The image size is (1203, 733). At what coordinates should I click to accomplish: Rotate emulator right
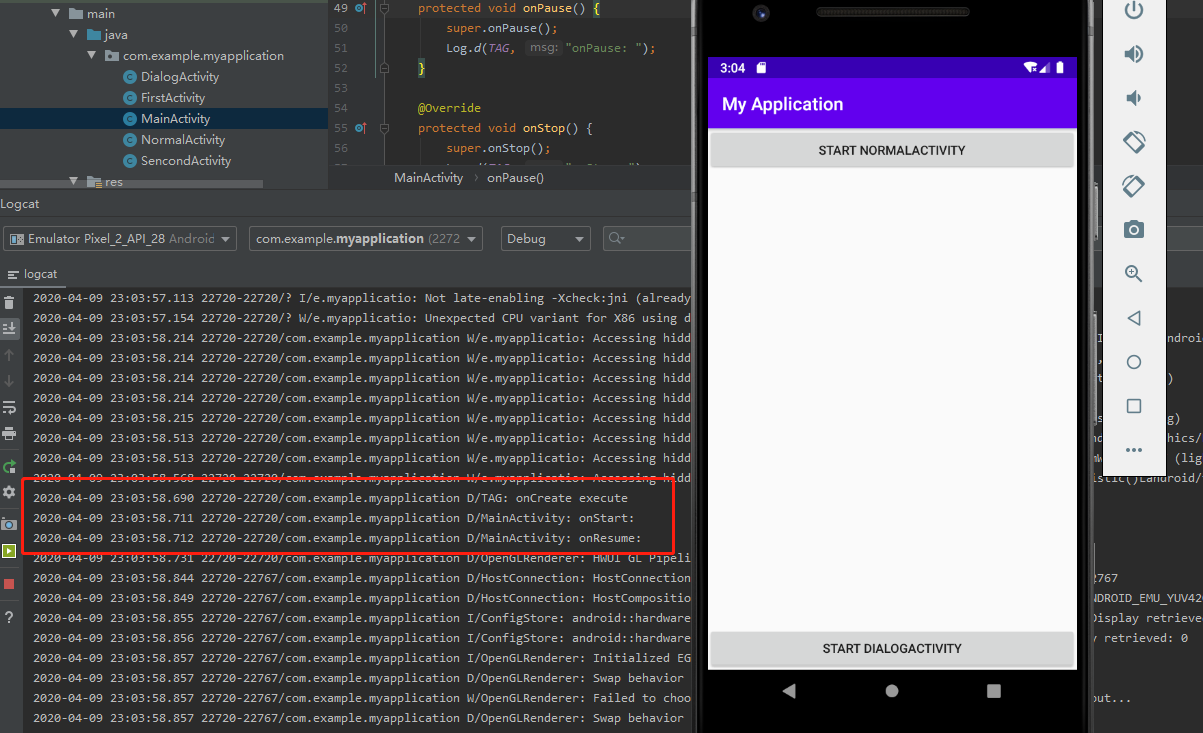click(1133, 186)
